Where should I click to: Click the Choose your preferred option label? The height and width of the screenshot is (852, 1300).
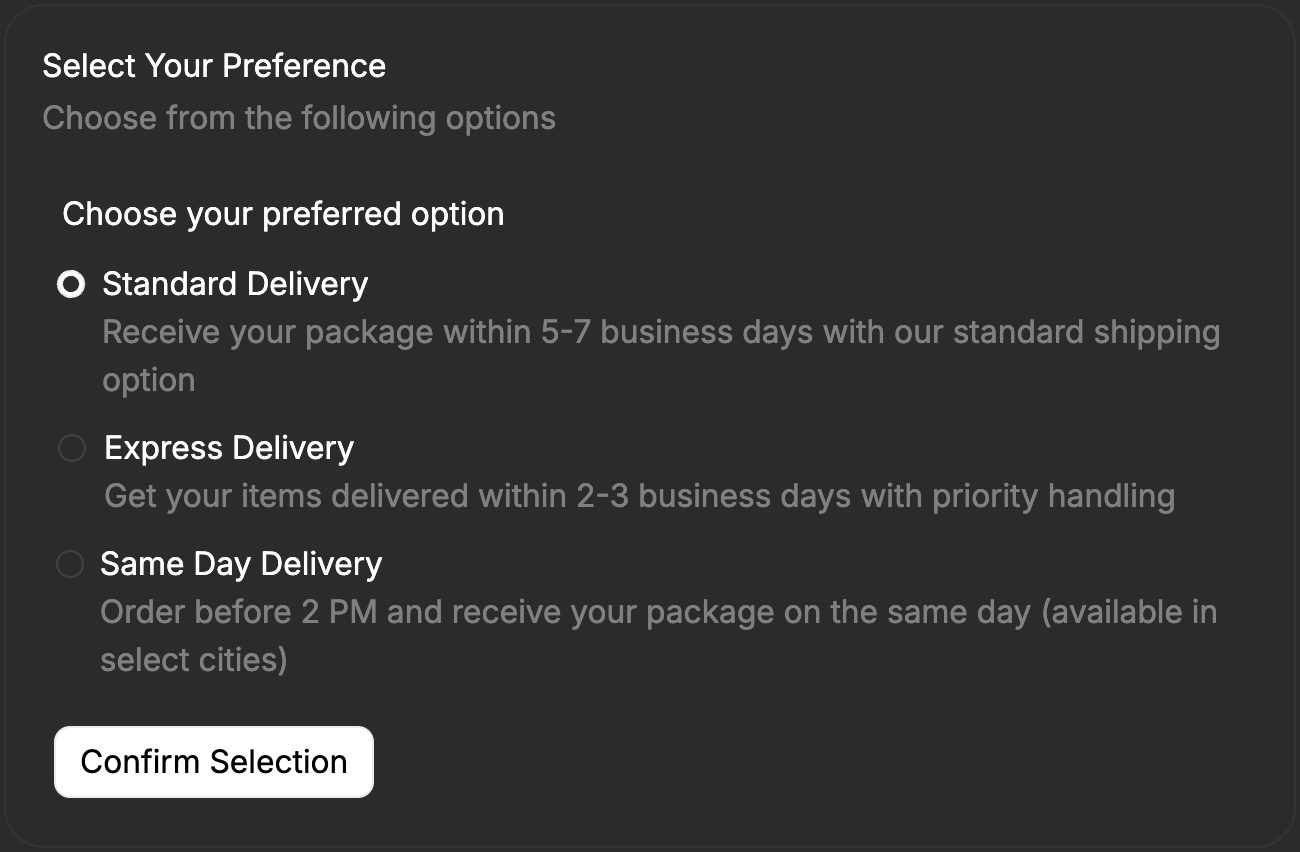pos(283,214)
